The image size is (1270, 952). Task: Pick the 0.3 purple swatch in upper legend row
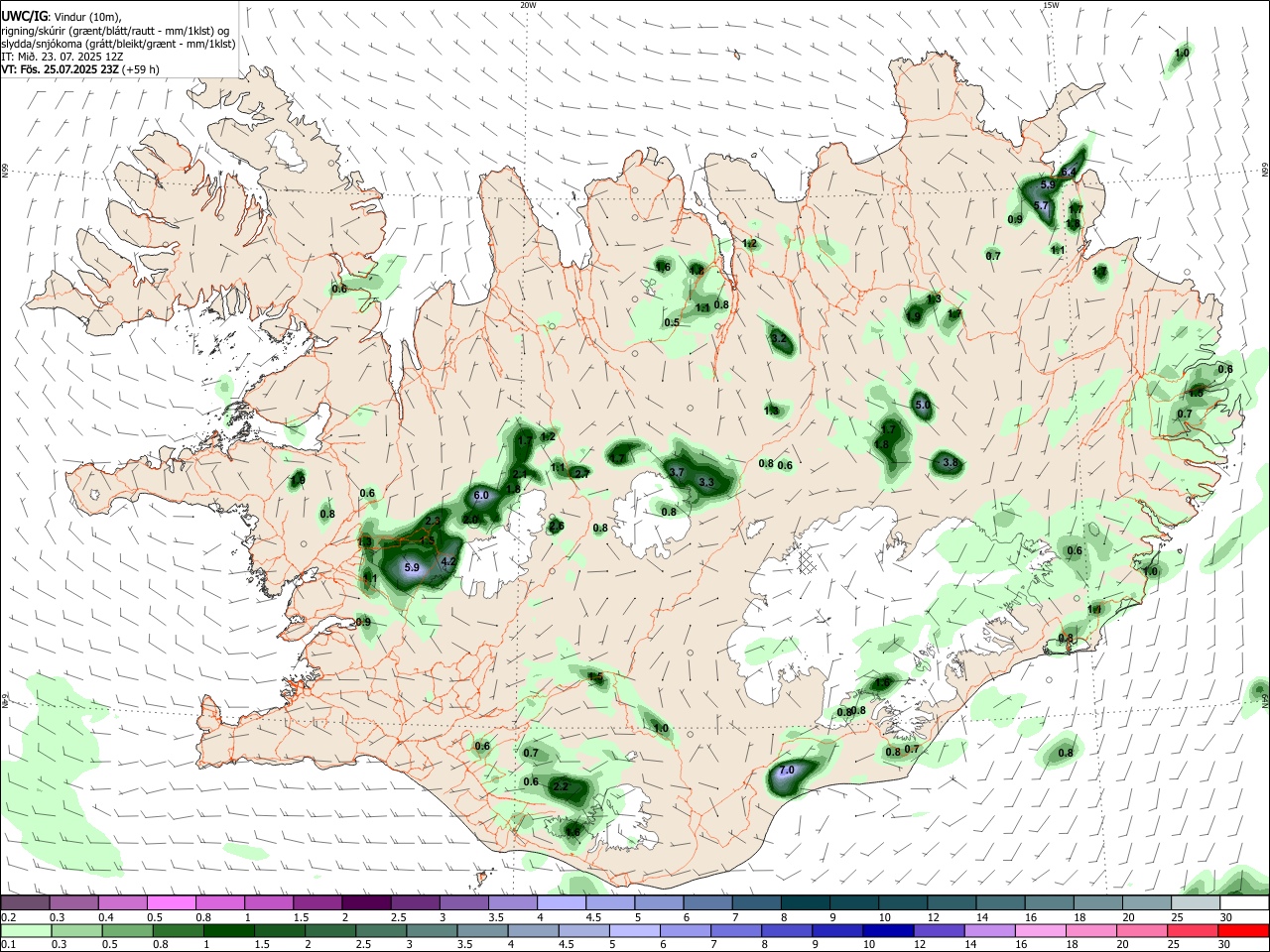pos(73,903)
